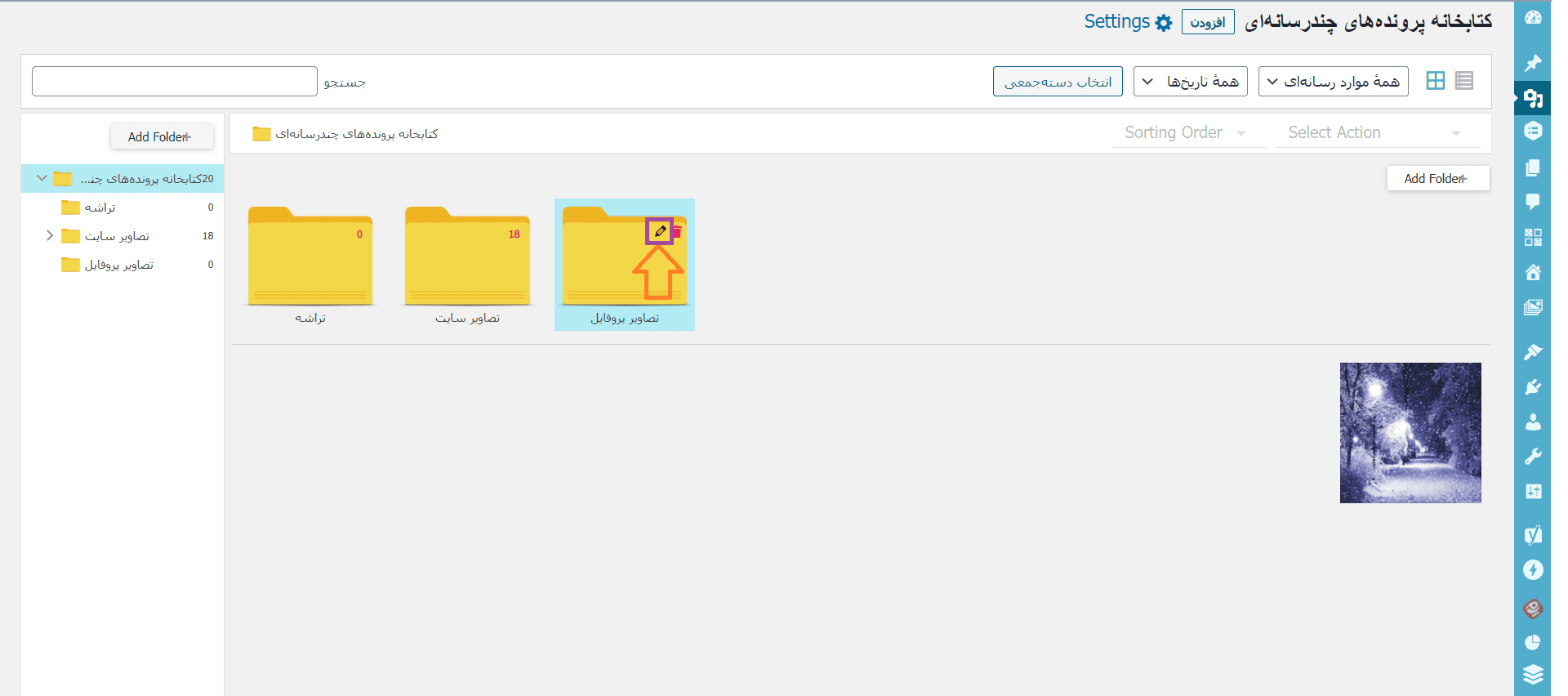Open the همهٔ موارد رسانه‌ای filter dropdown

(1333, 82)
